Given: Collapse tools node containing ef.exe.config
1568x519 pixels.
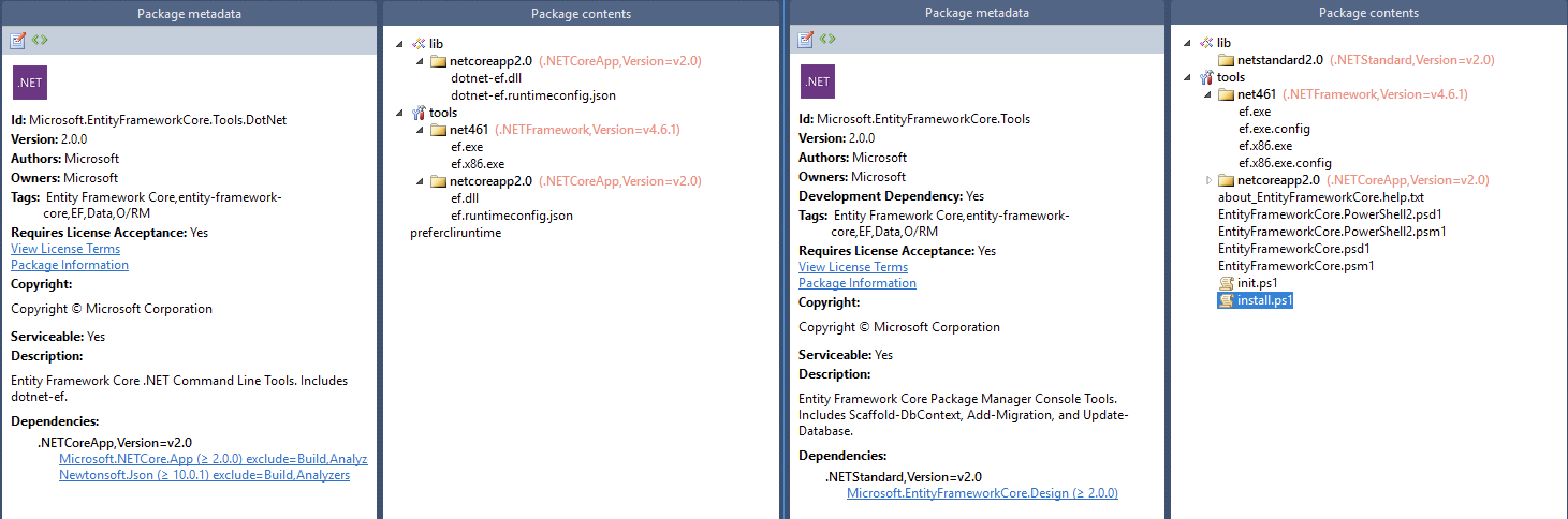Looking at the screenshot, I should pyautogui.click(x=1187, y=77).
